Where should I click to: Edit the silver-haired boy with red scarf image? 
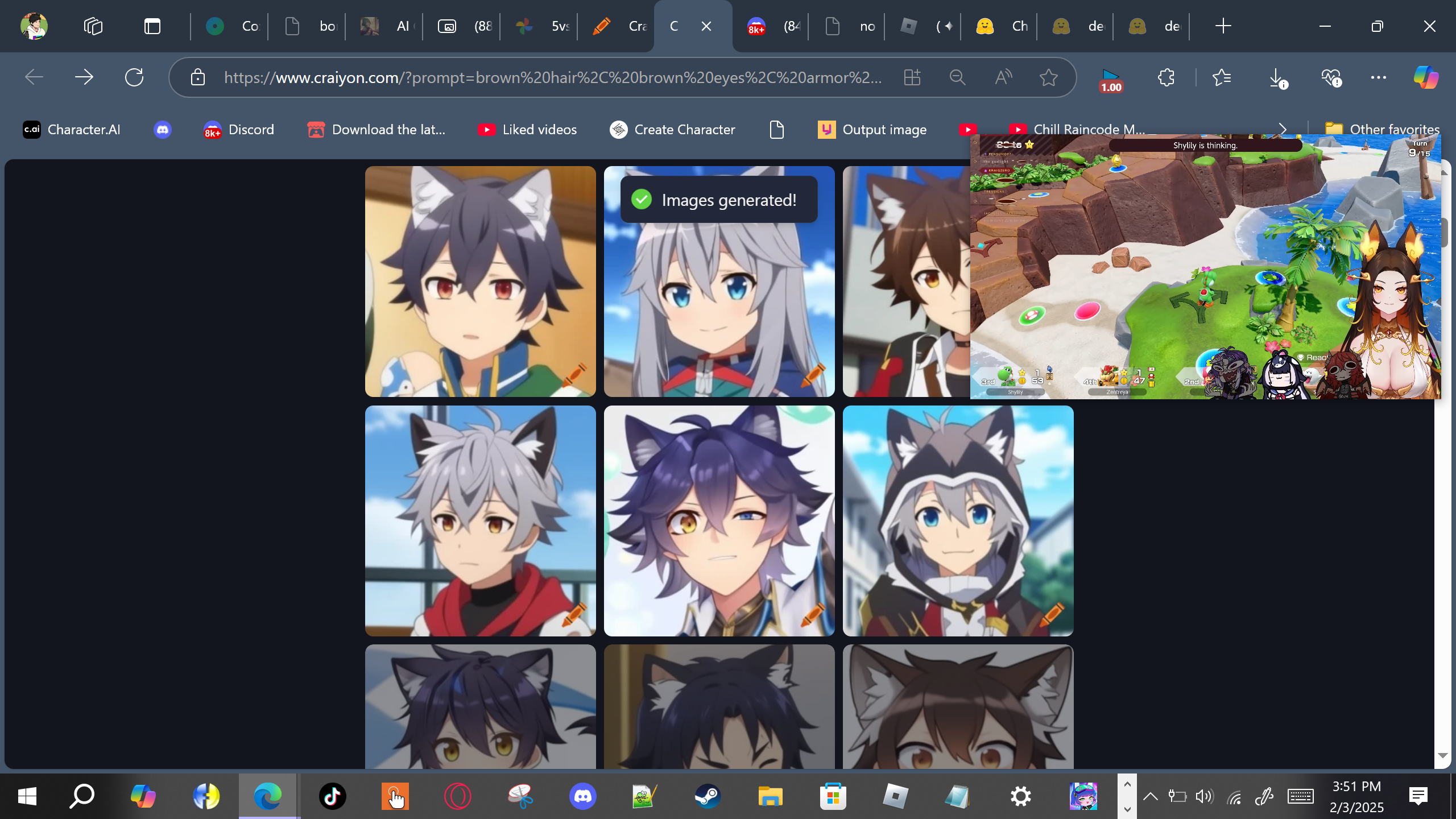point(574,614)
